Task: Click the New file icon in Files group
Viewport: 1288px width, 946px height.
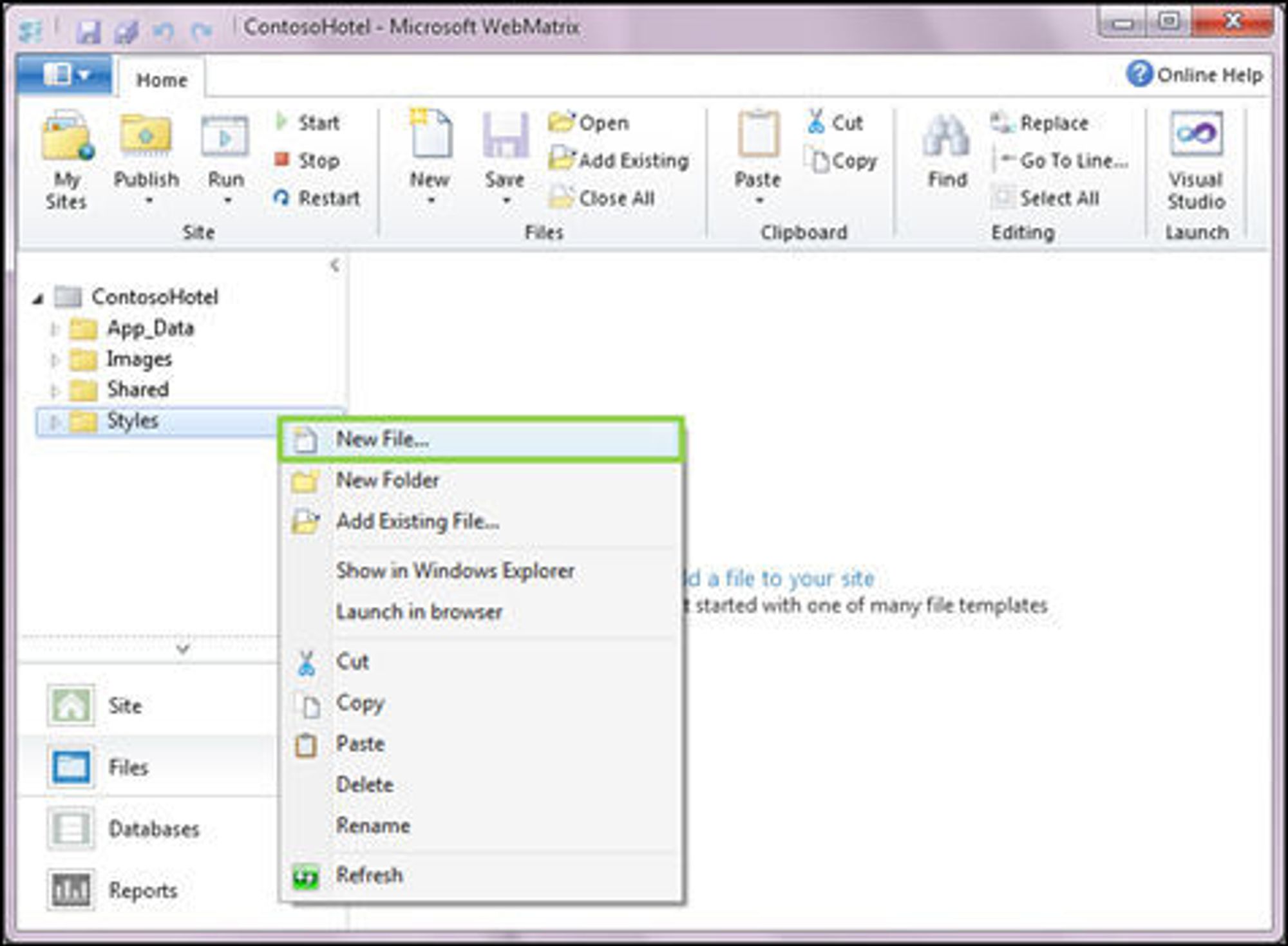Action: point(430,134)
